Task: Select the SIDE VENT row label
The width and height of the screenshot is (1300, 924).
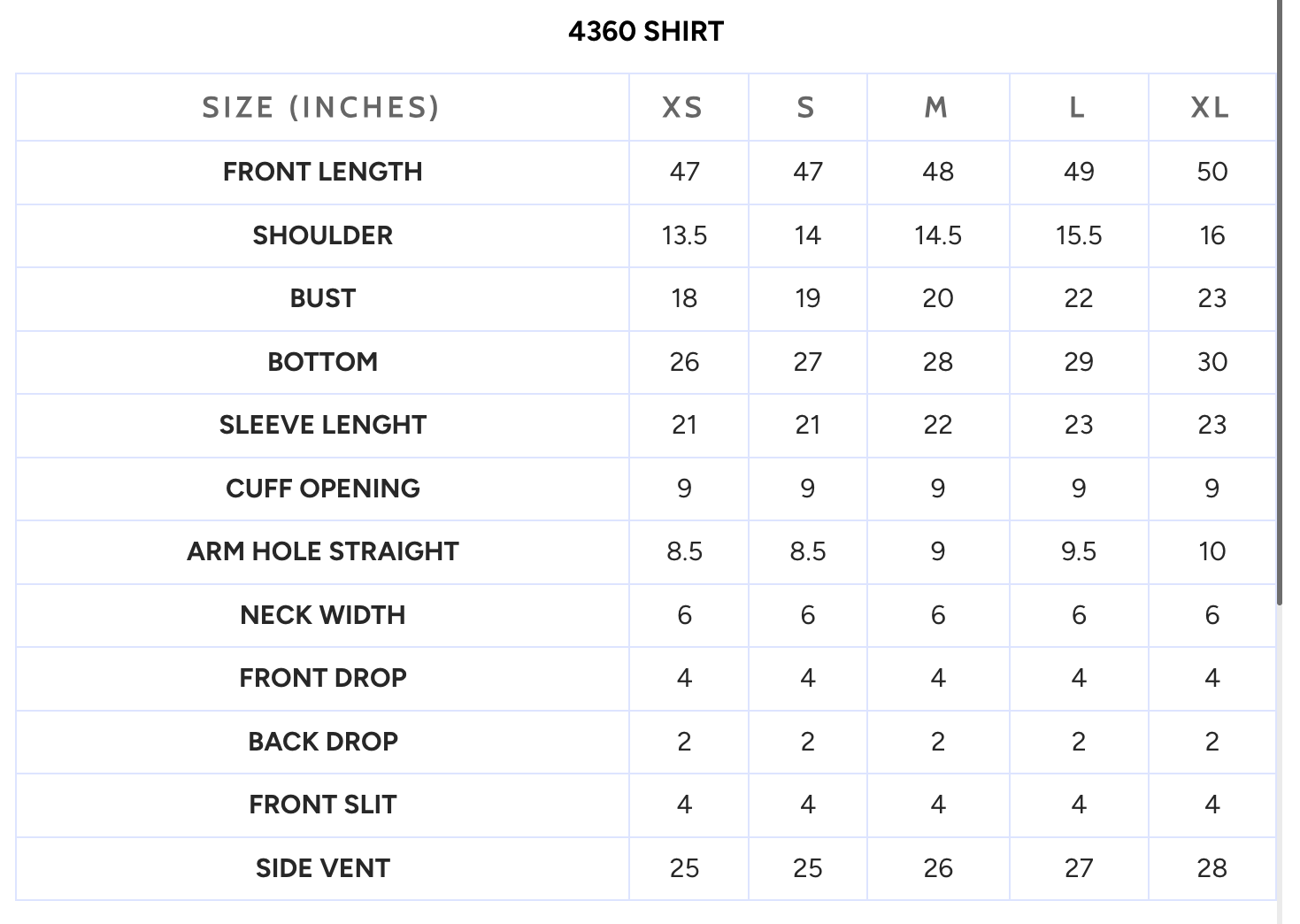Action: [322, 868]
